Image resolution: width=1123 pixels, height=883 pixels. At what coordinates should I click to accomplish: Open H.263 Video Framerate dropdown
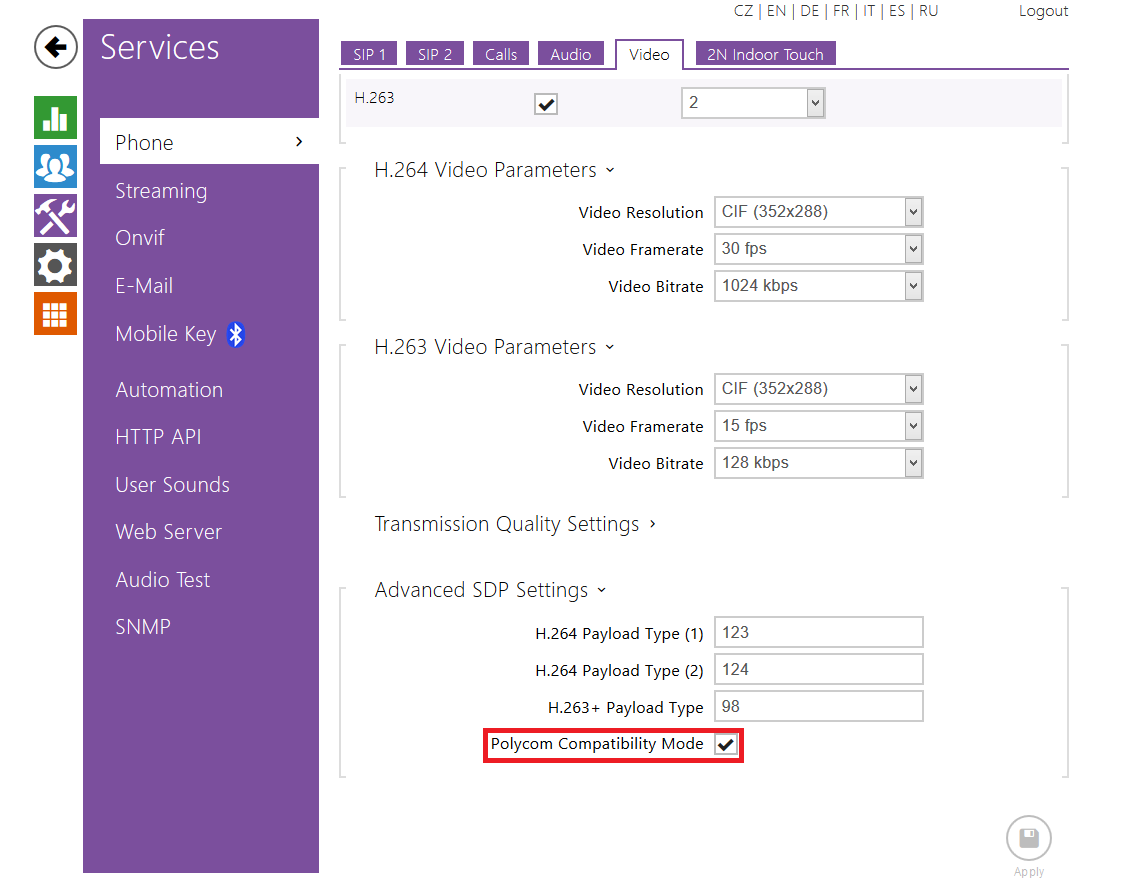pyautogui.click(x=818, y=426)
